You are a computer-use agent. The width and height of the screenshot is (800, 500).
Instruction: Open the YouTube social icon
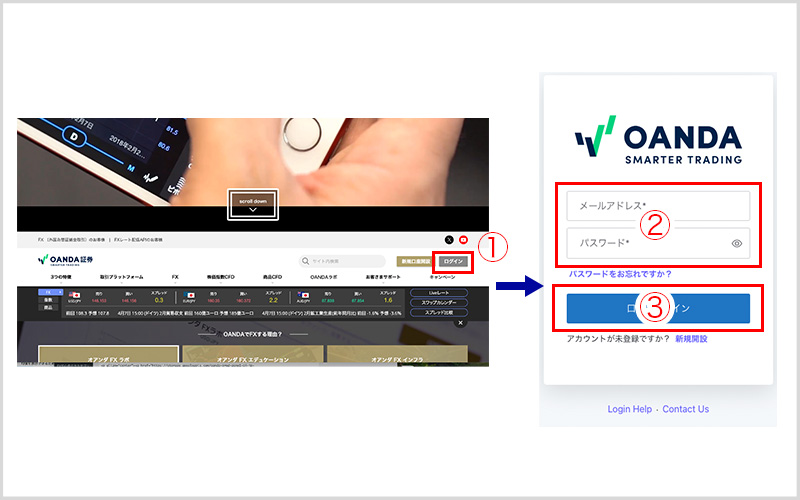click(x=463, y=240)
